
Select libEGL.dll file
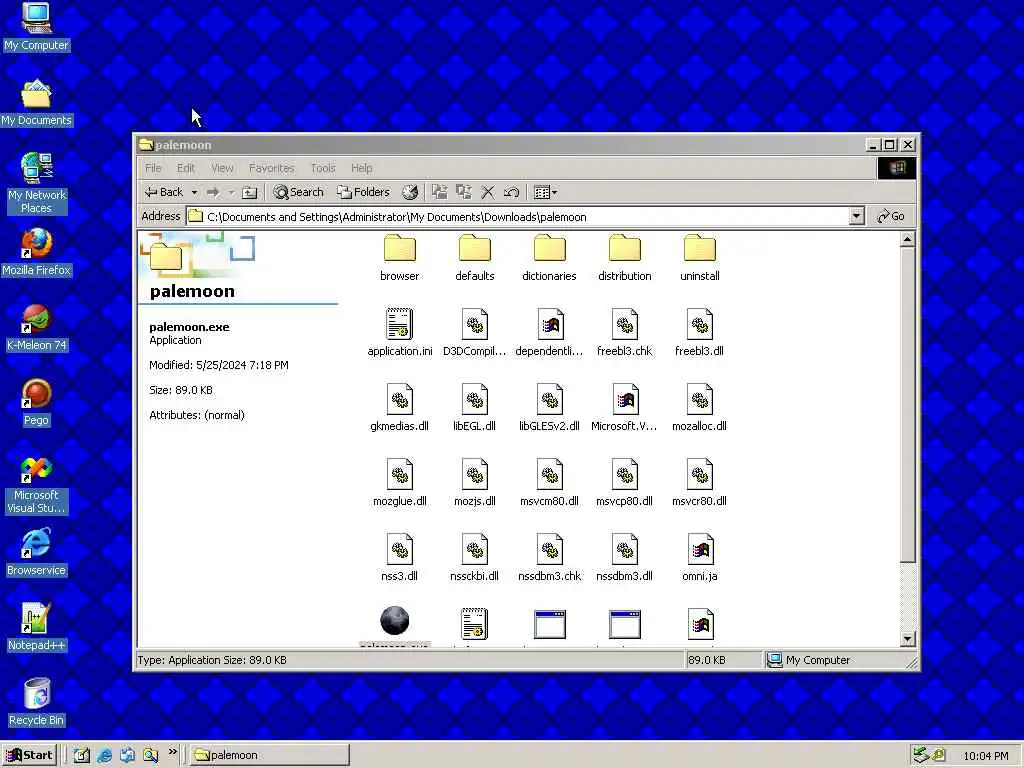point(474,408)
